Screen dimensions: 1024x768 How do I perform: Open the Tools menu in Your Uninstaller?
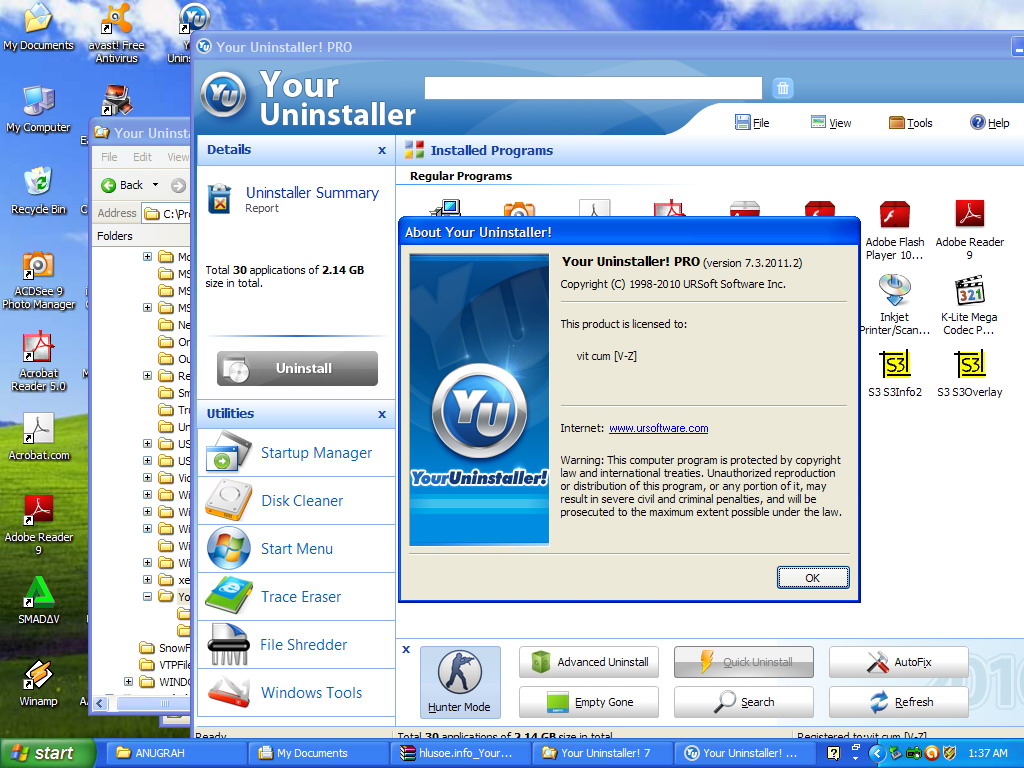(910, 123)
